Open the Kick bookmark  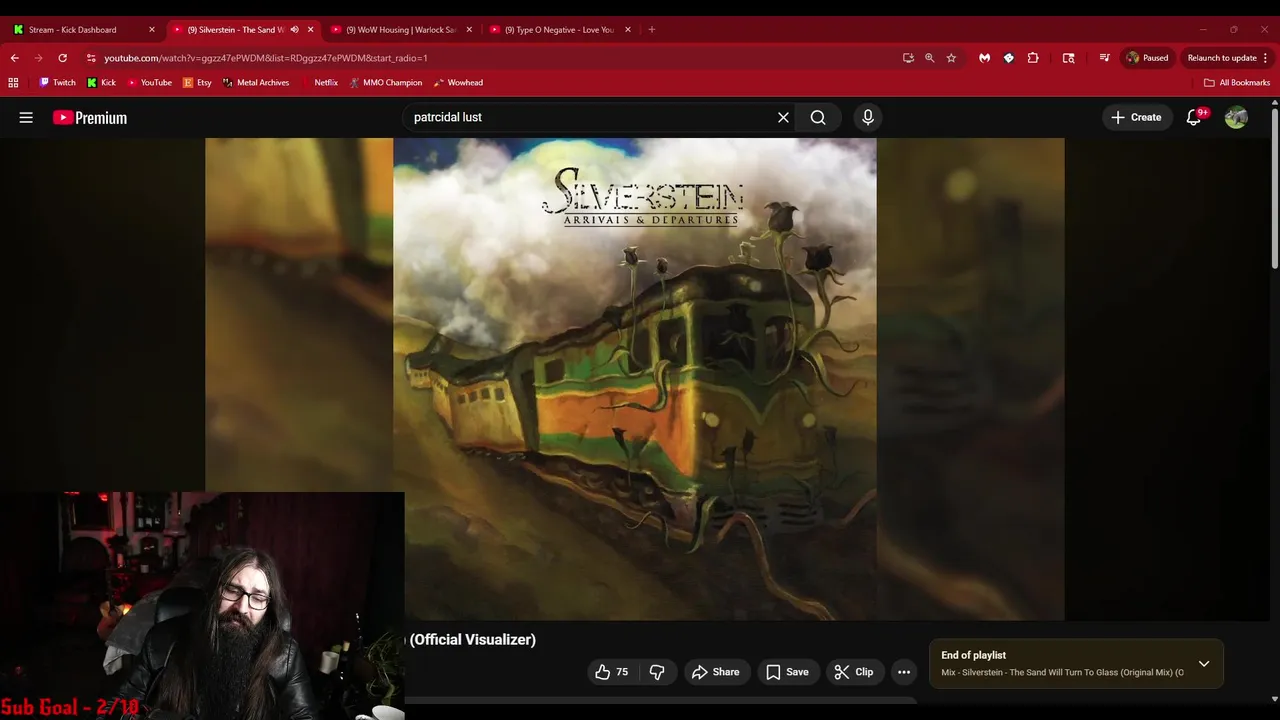coord(101,83)
